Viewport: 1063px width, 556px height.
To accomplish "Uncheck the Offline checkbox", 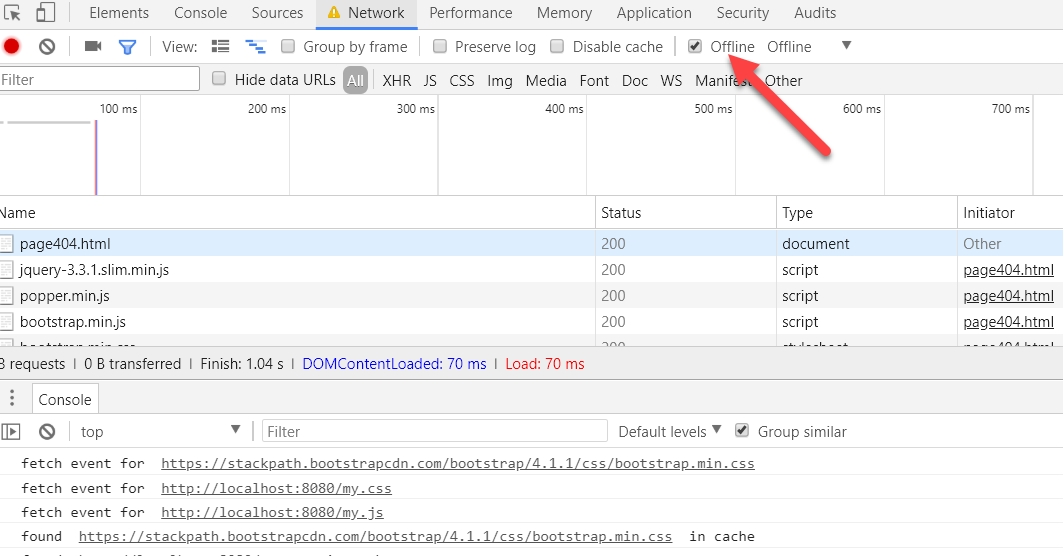I will (x=695, y=46).
